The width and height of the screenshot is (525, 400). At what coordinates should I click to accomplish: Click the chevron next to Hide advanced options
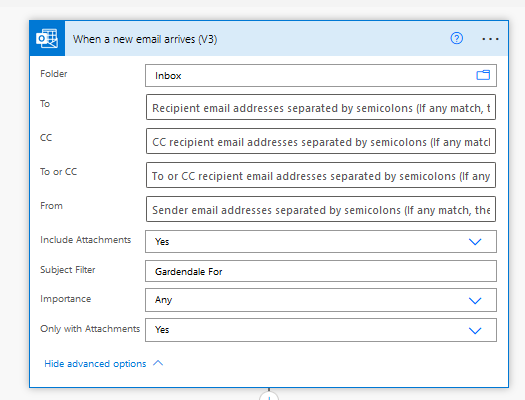pos(158,363)
